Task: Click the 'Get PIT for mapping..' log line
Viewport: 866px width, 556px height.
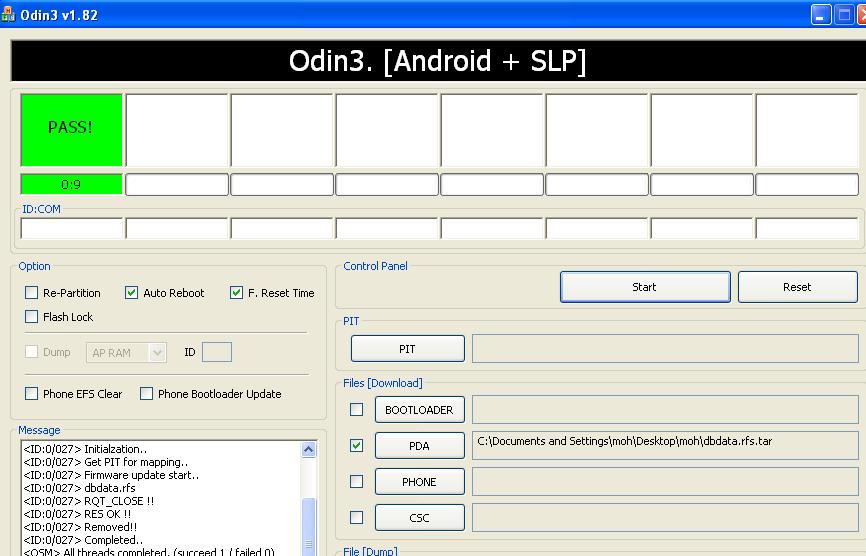Action: (x=105, y=462)
